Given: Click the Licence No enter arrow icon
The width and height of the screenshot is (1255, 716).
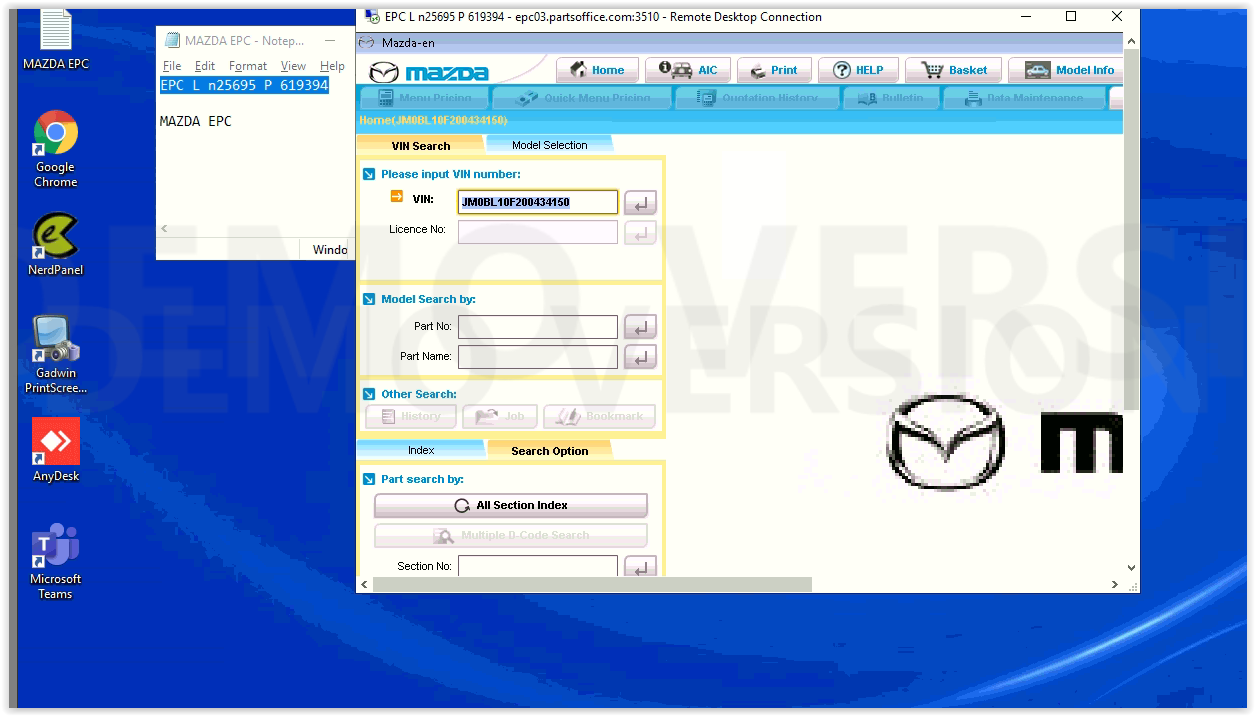Looking at the screenshot, I should click(640, 233).
